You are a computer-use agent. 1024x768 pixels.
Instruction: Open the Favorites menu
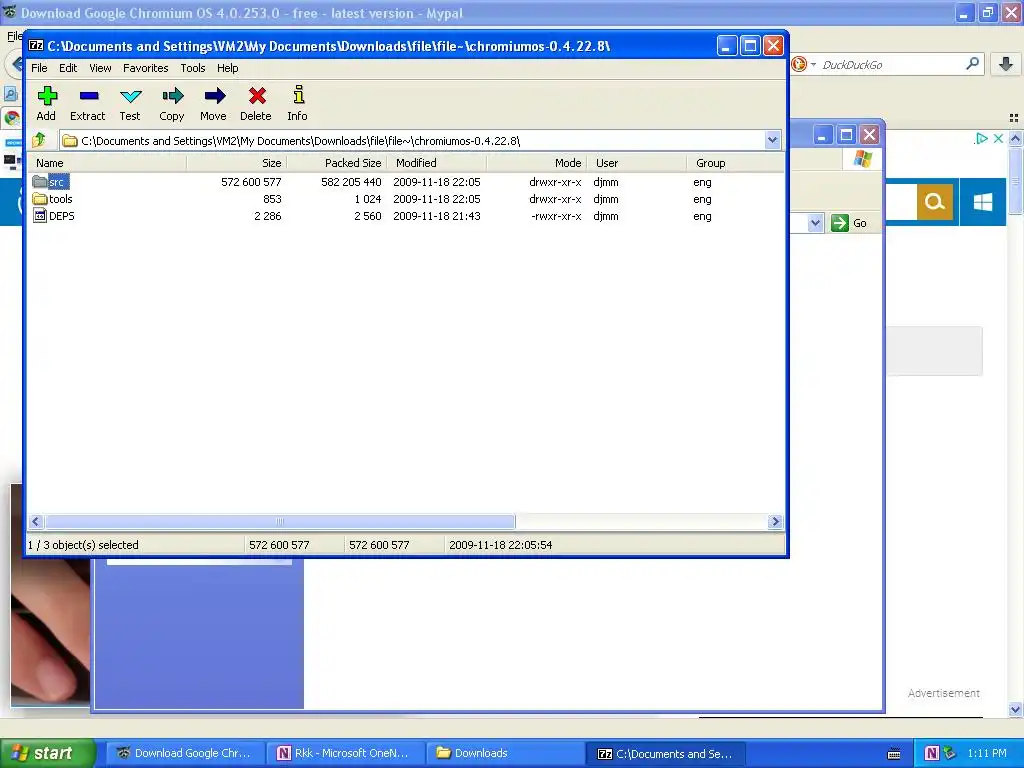(146, 68)
